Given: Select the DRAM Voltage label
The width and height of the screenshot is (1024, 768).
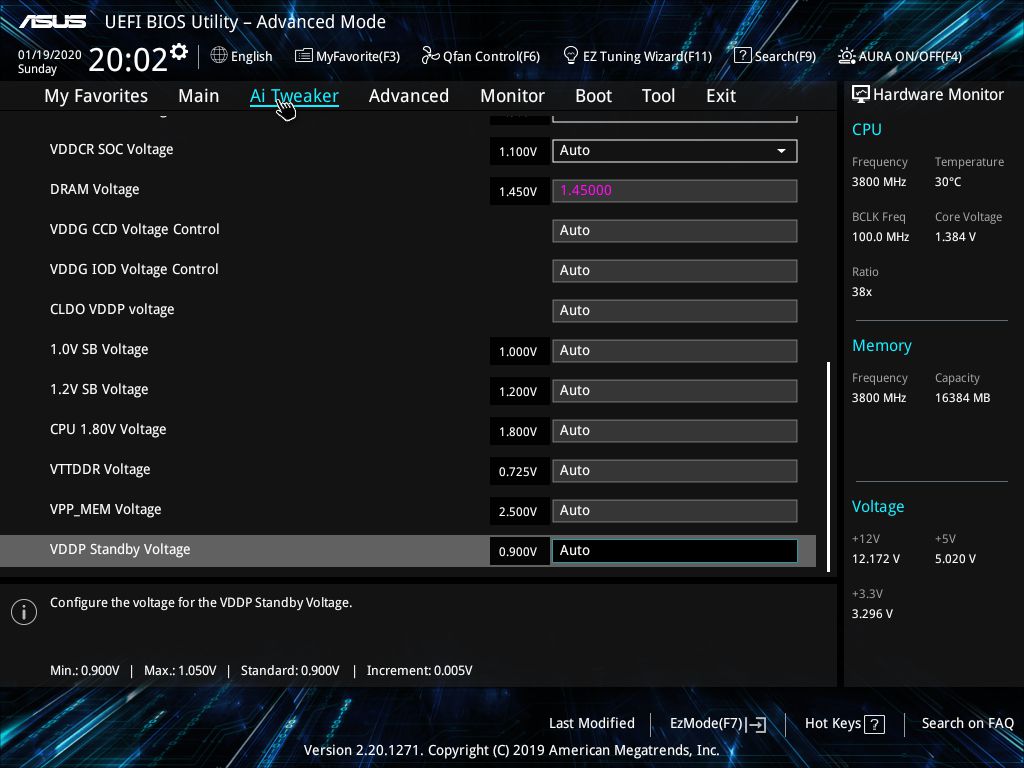Looking at the screenshot, I should pos(95,189).
